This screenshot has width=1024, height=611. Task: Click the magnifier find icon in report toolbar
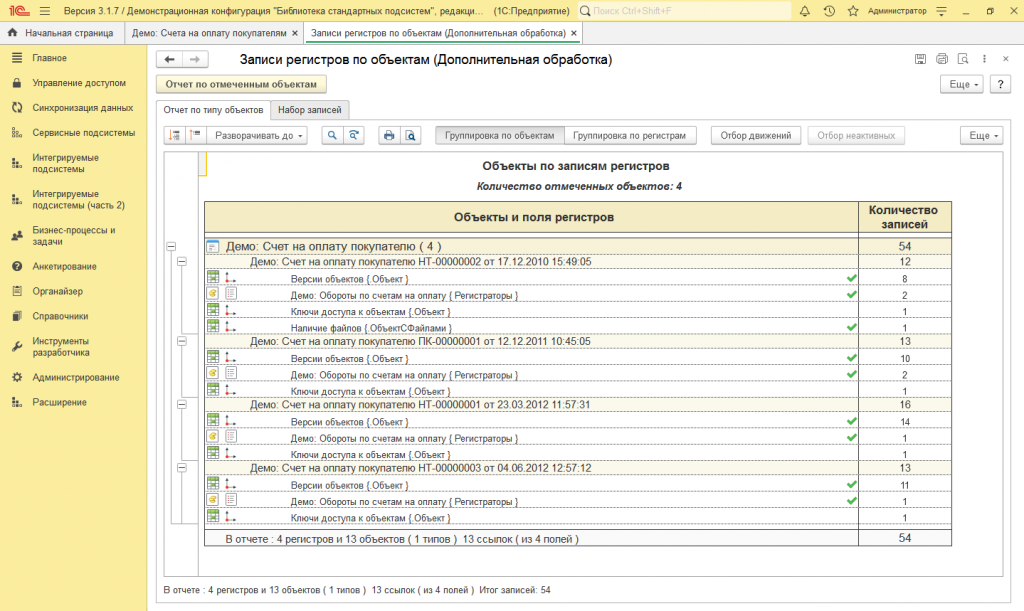tap(332, 135)
